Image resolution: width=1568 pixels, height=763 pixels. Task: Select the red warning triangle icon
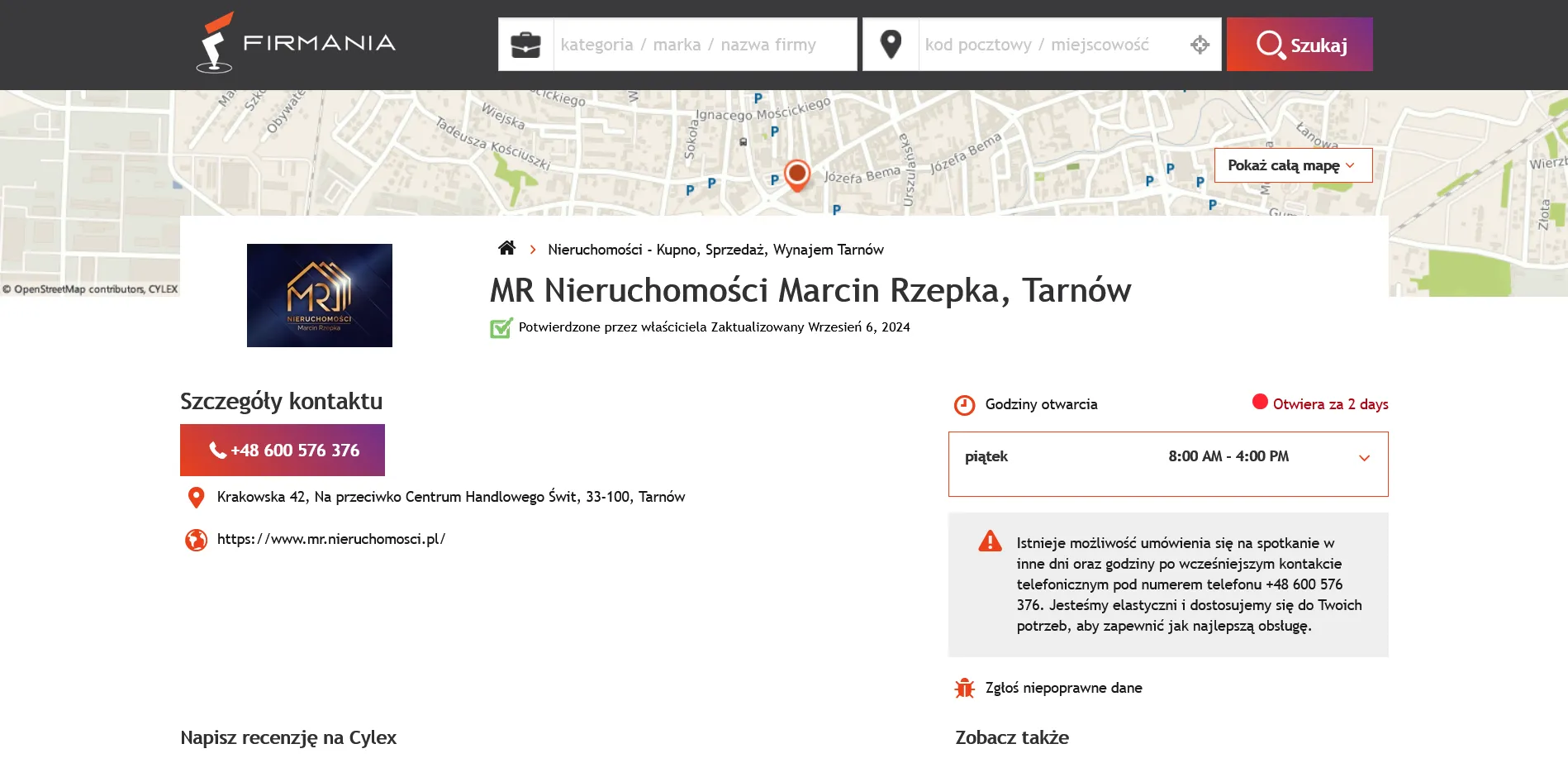pos(990,541)
